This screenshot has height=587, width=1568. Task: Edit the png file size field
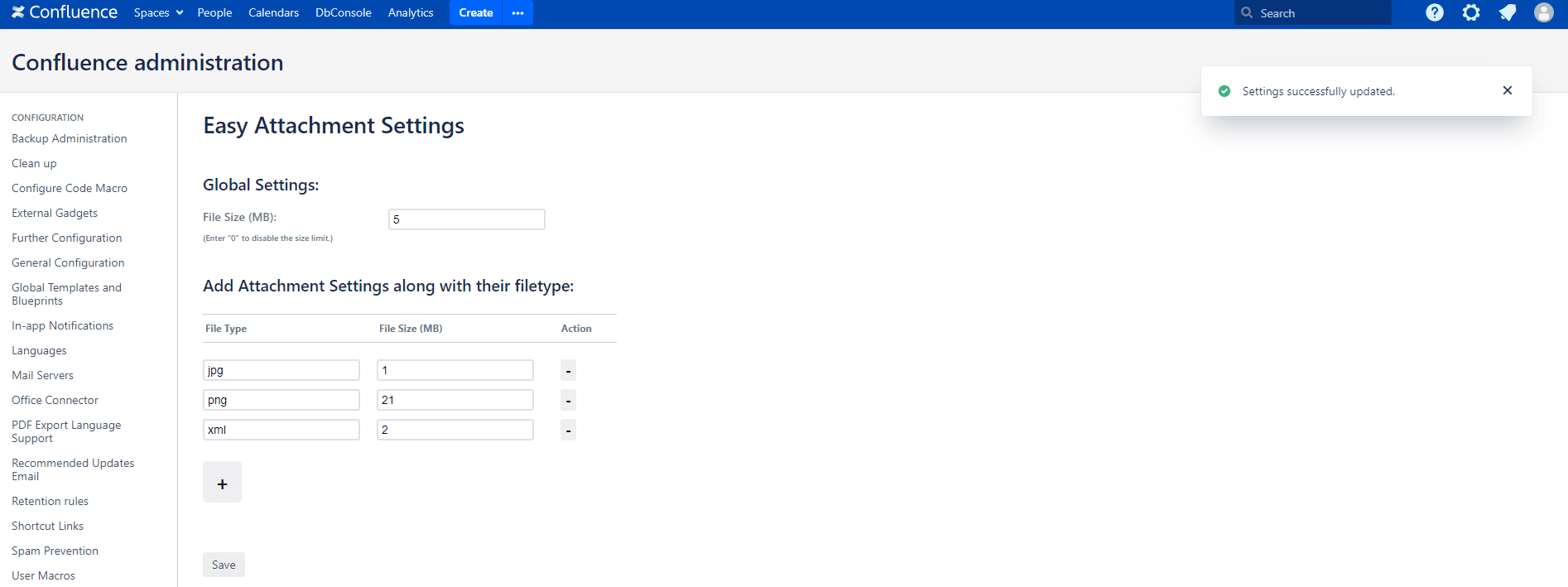(455, 401)
